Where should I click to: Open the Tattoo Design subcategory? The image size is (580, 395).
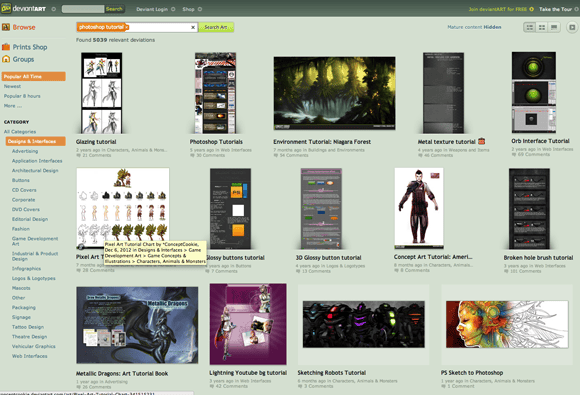point(28,327)
